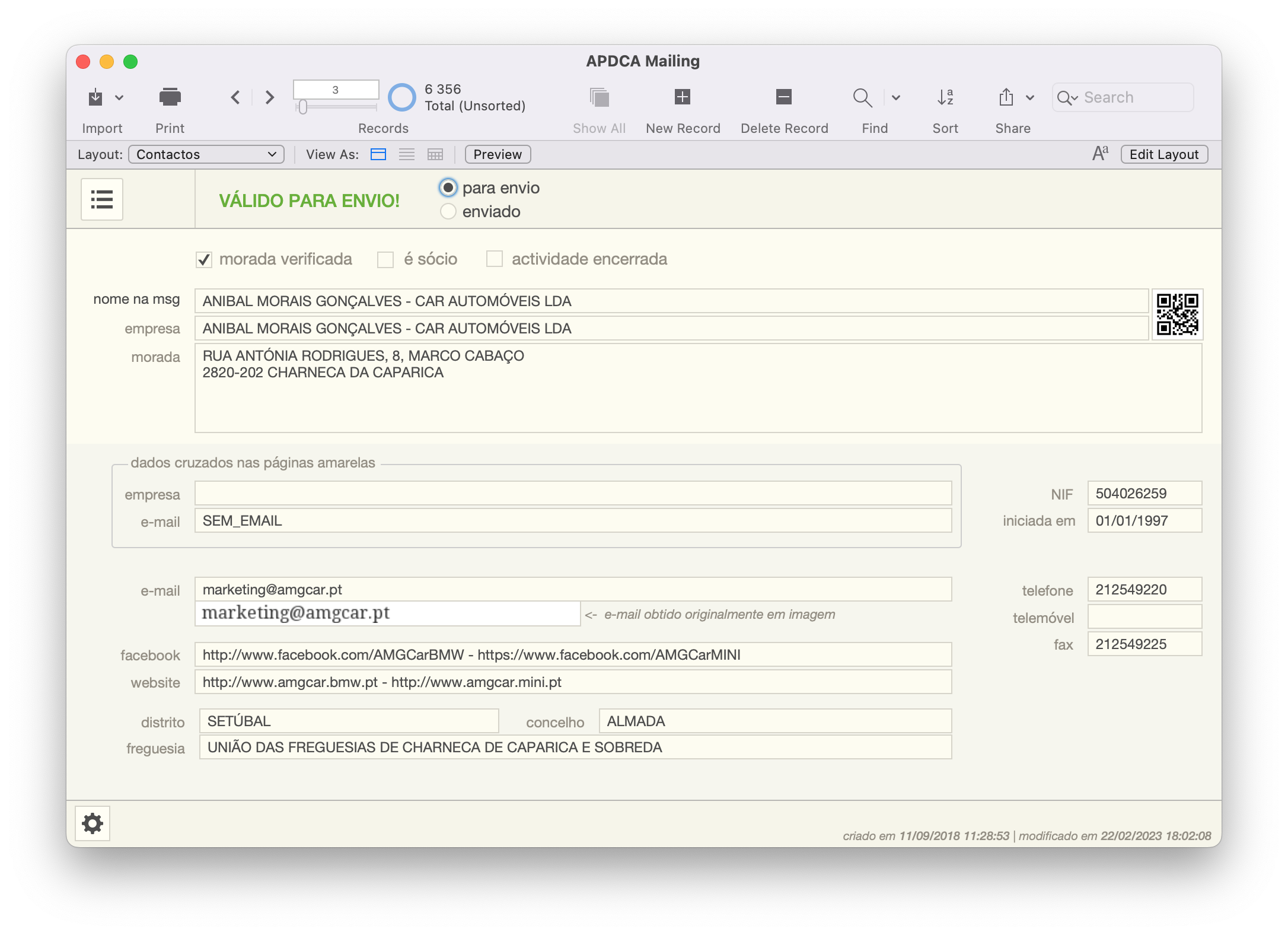1288x935 pixels.
Task: Expand the Import dropdown arrow
Action: coord(119,97)
